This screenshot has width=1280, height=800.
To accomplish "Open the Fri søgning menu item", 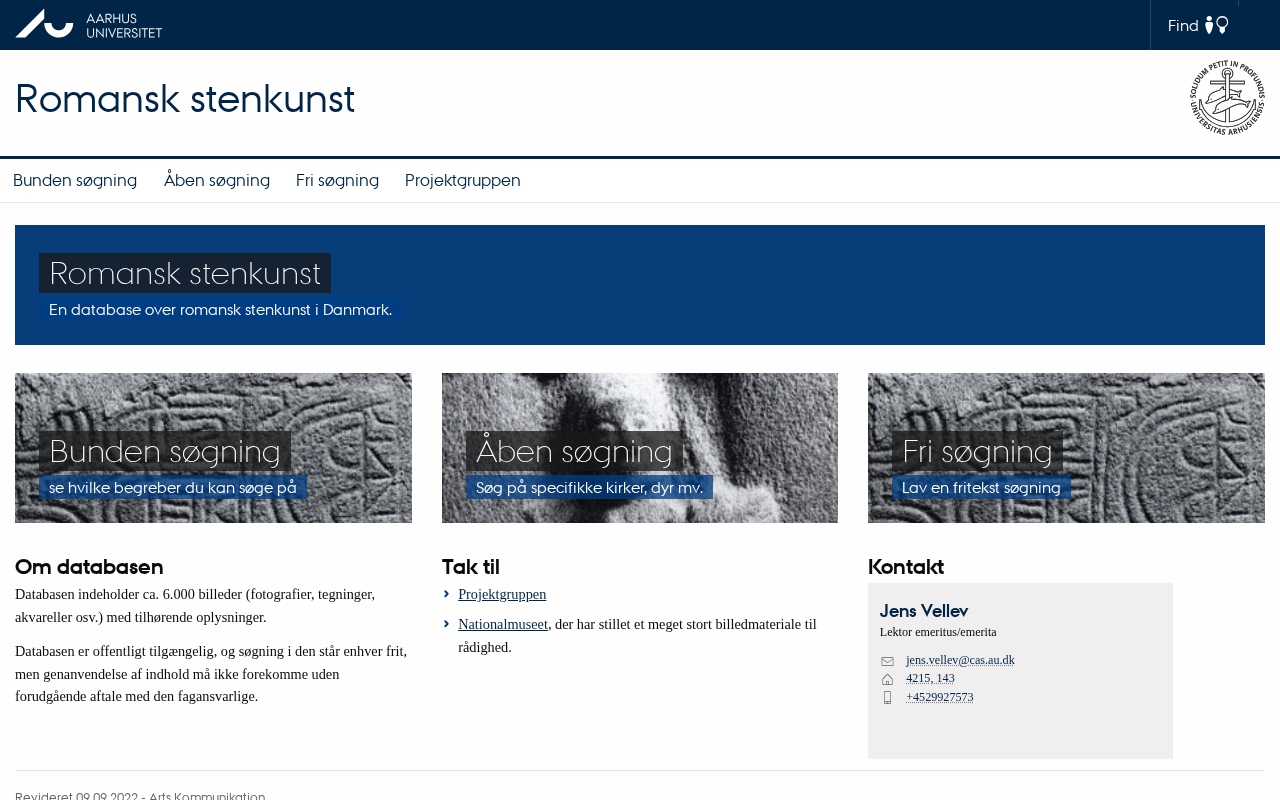I will (337, 180).
